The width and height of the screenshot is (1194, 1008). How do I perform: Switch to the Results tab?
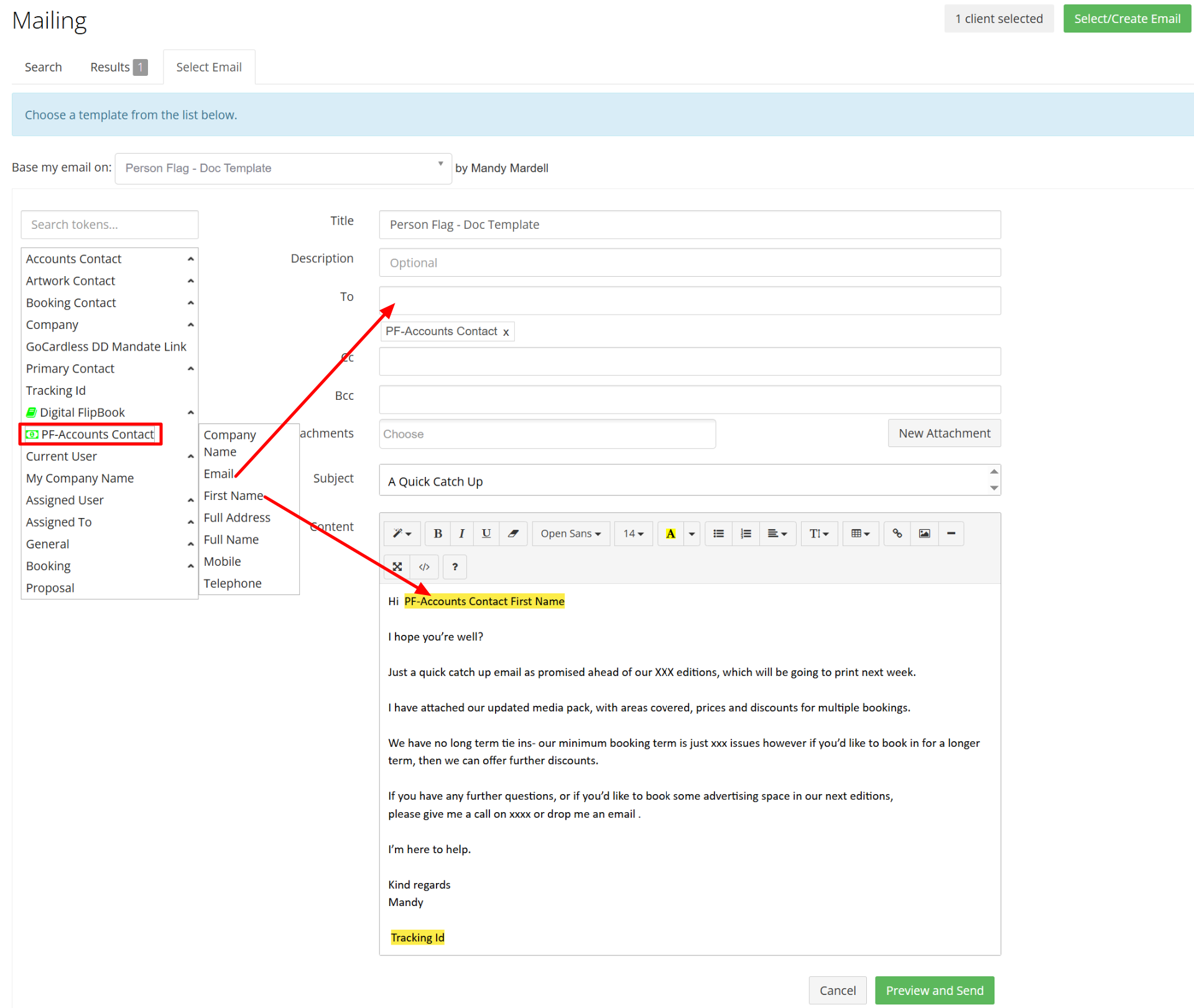[110, 67]
